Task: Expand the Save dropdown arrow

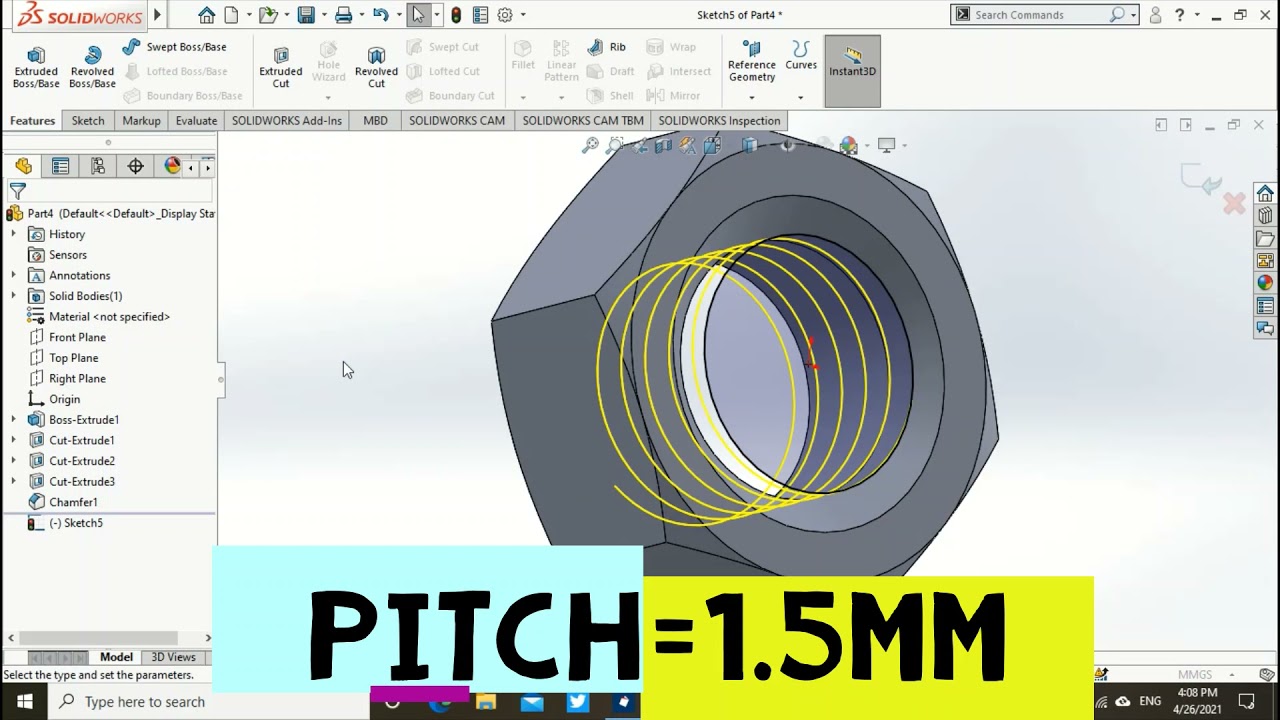Action: pos(323,15)
